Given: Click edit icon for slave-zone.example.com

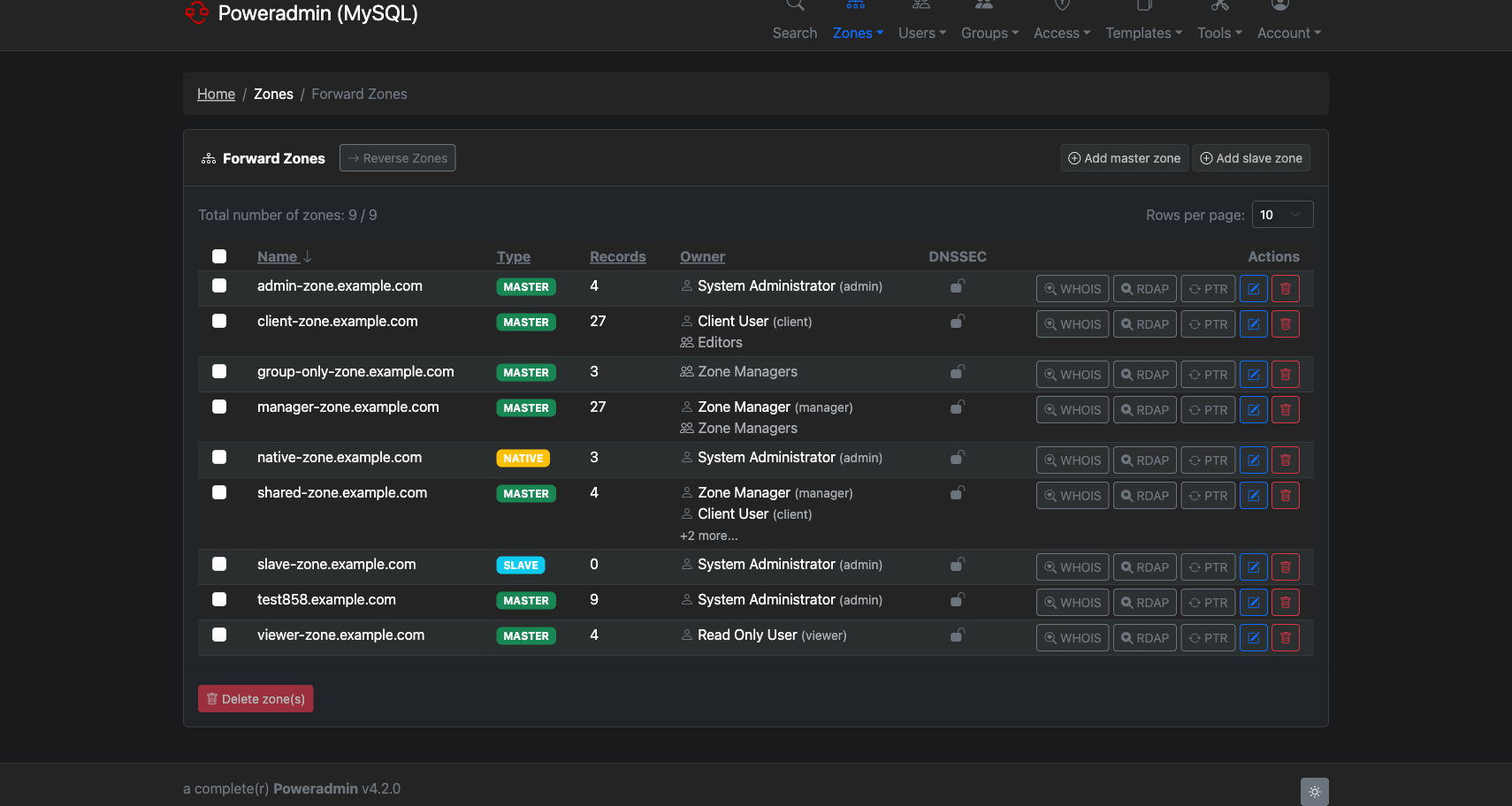Looking at the screenshot, I should [x=1253, y=567].
